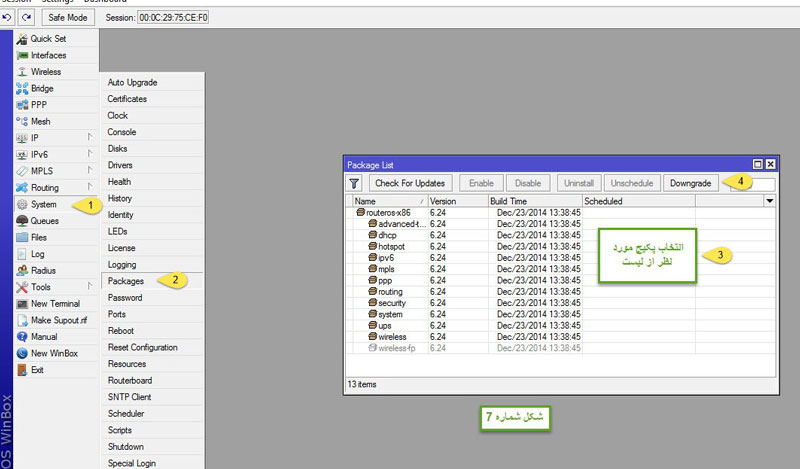This screenshot has height=469, width=800.
Task: Open Interfaces in the sidebar
Action: tap(56, 55)
